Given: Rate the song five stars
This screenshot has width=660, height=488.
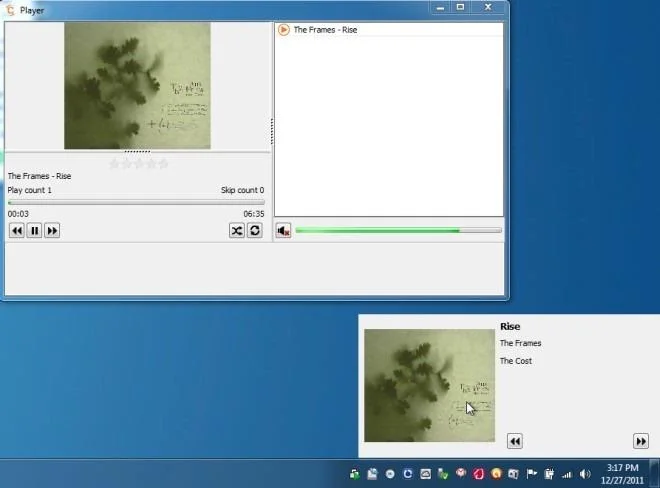Looking at the screenshot, I should click(164, 164).
